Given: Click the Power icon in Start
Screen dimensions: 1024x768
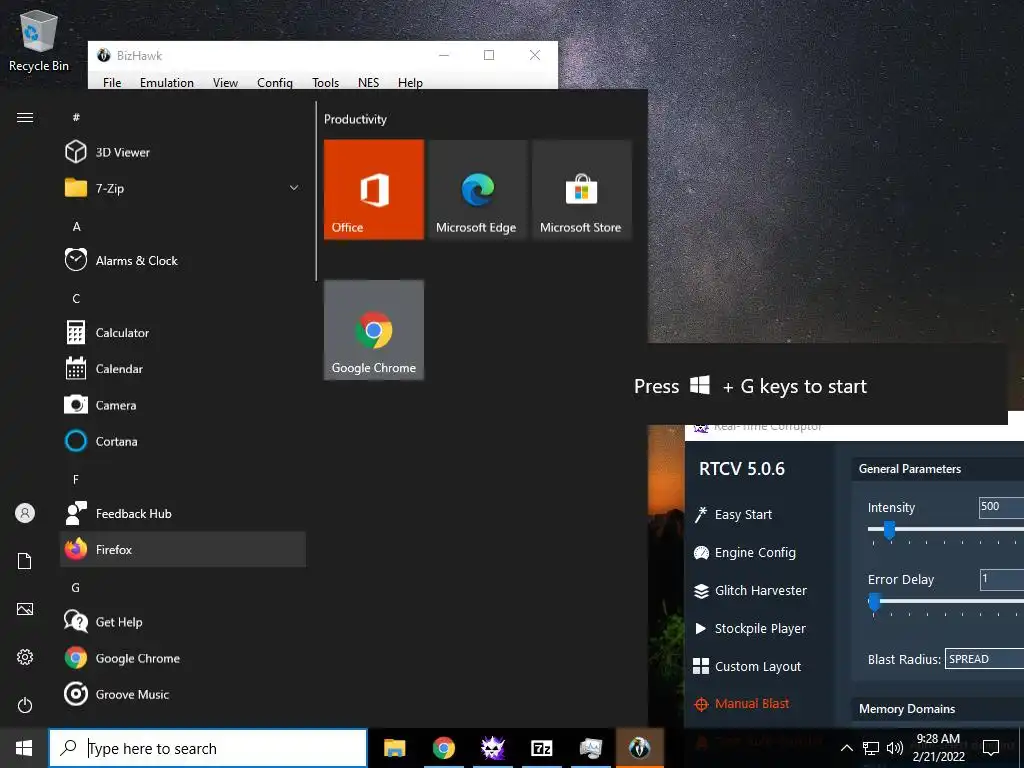Looking at the screenshot, I should (25, 705).
